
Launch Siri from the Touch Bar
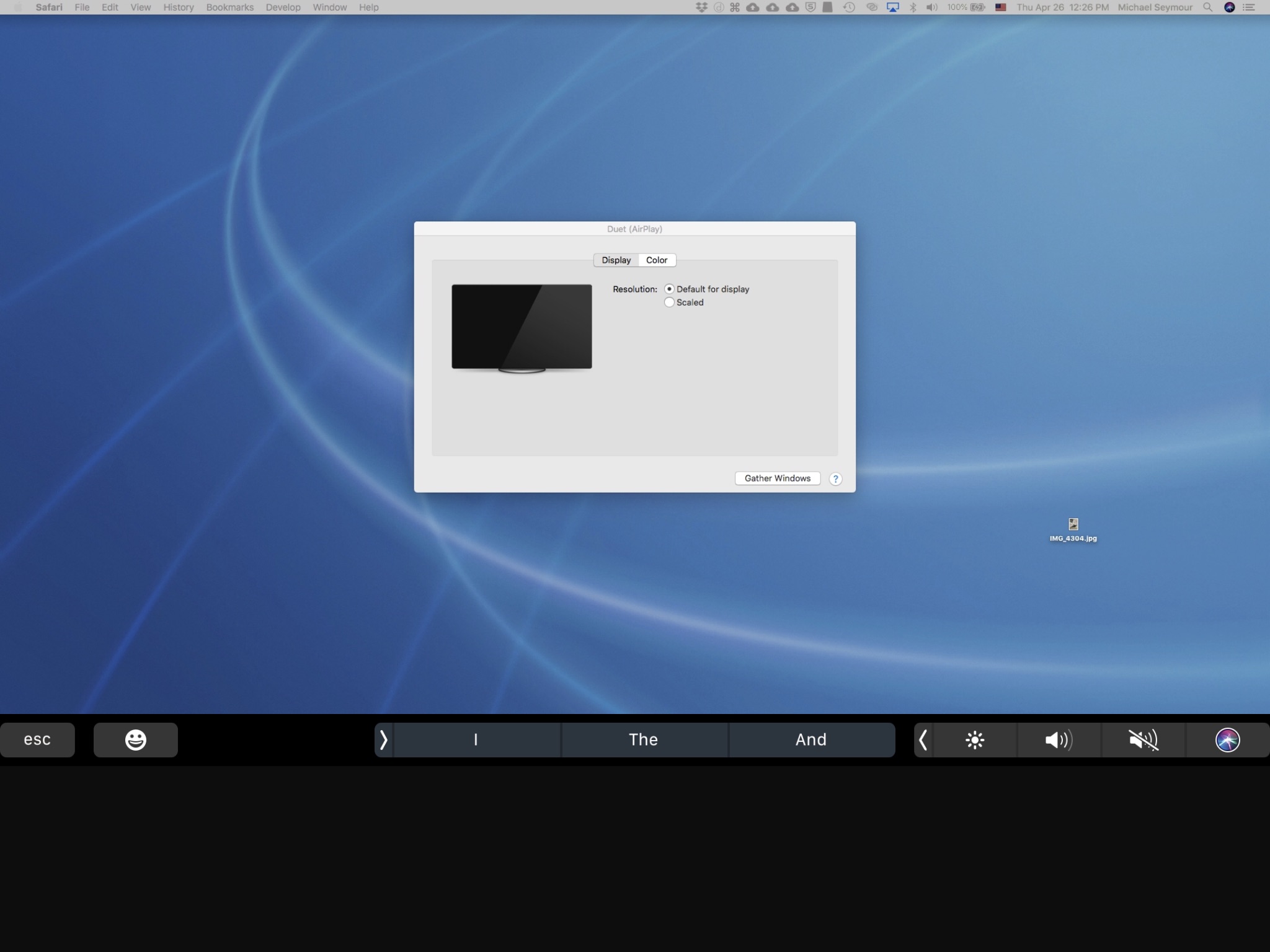click(1227, 739)
